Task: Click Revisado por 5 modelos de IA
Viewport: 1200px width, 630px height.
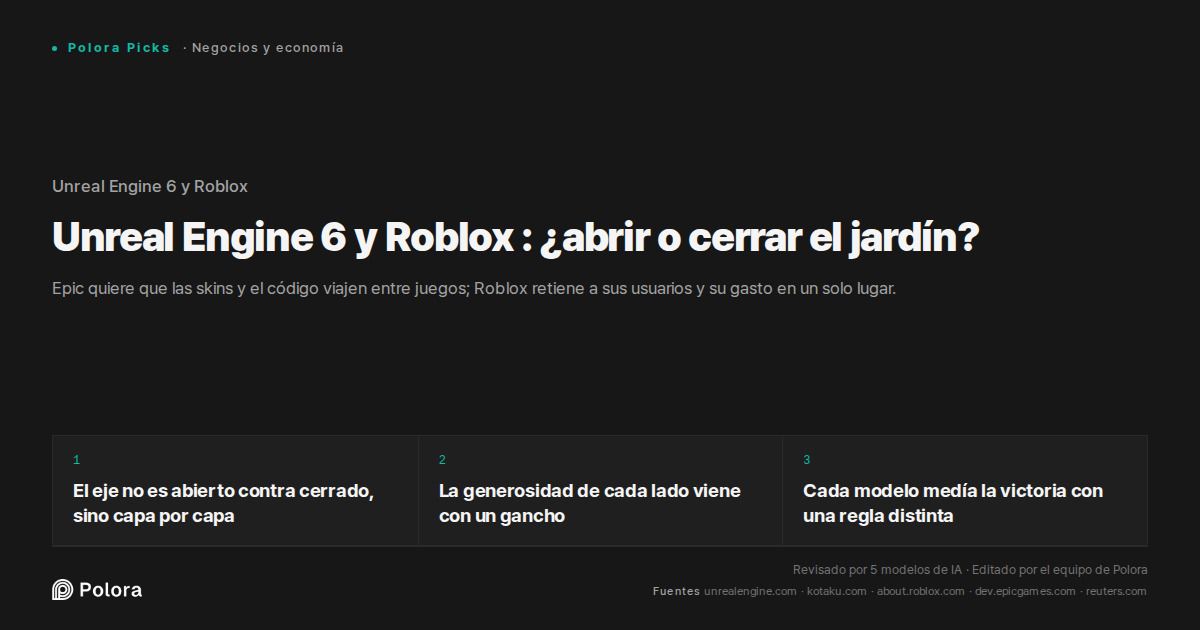Action: 877,570
